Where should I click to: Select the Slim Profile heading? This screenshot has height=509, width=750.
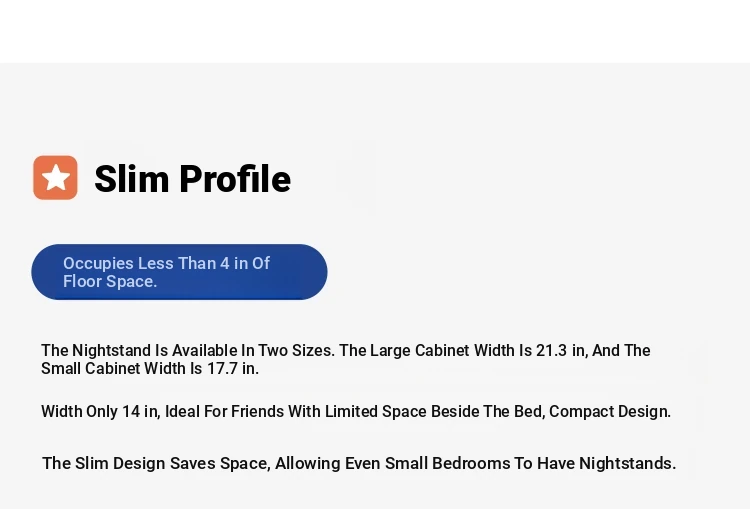coord(192,179)
